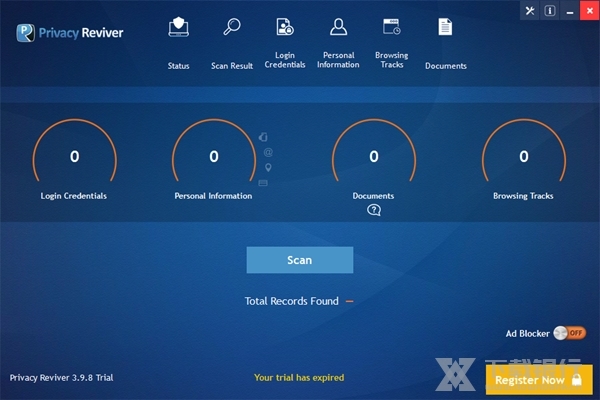Click the info icon in title bar
This screenshot has height=400, width=600.
[x=549, y=11]
